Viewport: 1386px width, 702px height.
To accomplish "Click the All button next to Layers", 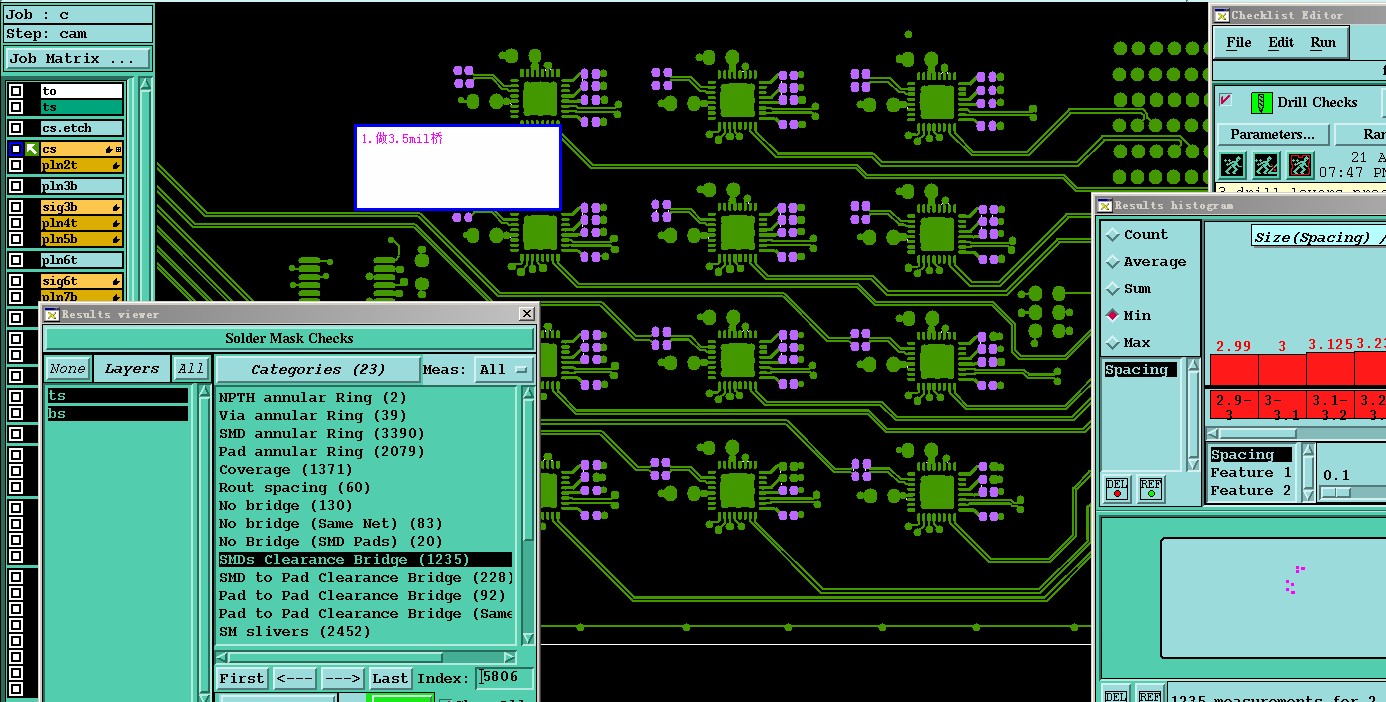I will (191, 369).
